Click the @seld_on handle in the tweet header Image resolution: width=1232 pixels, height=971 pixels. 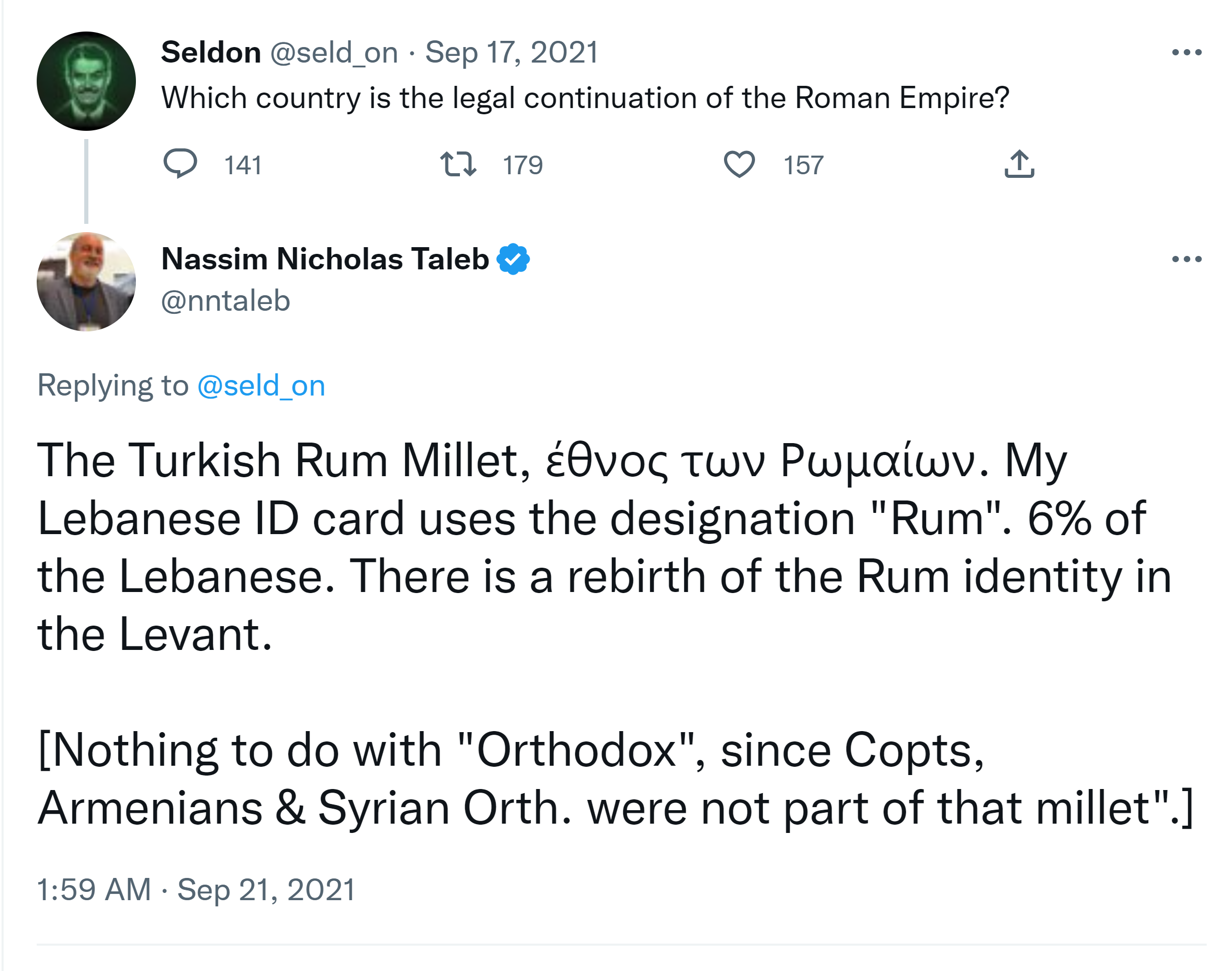coord(334,52)
